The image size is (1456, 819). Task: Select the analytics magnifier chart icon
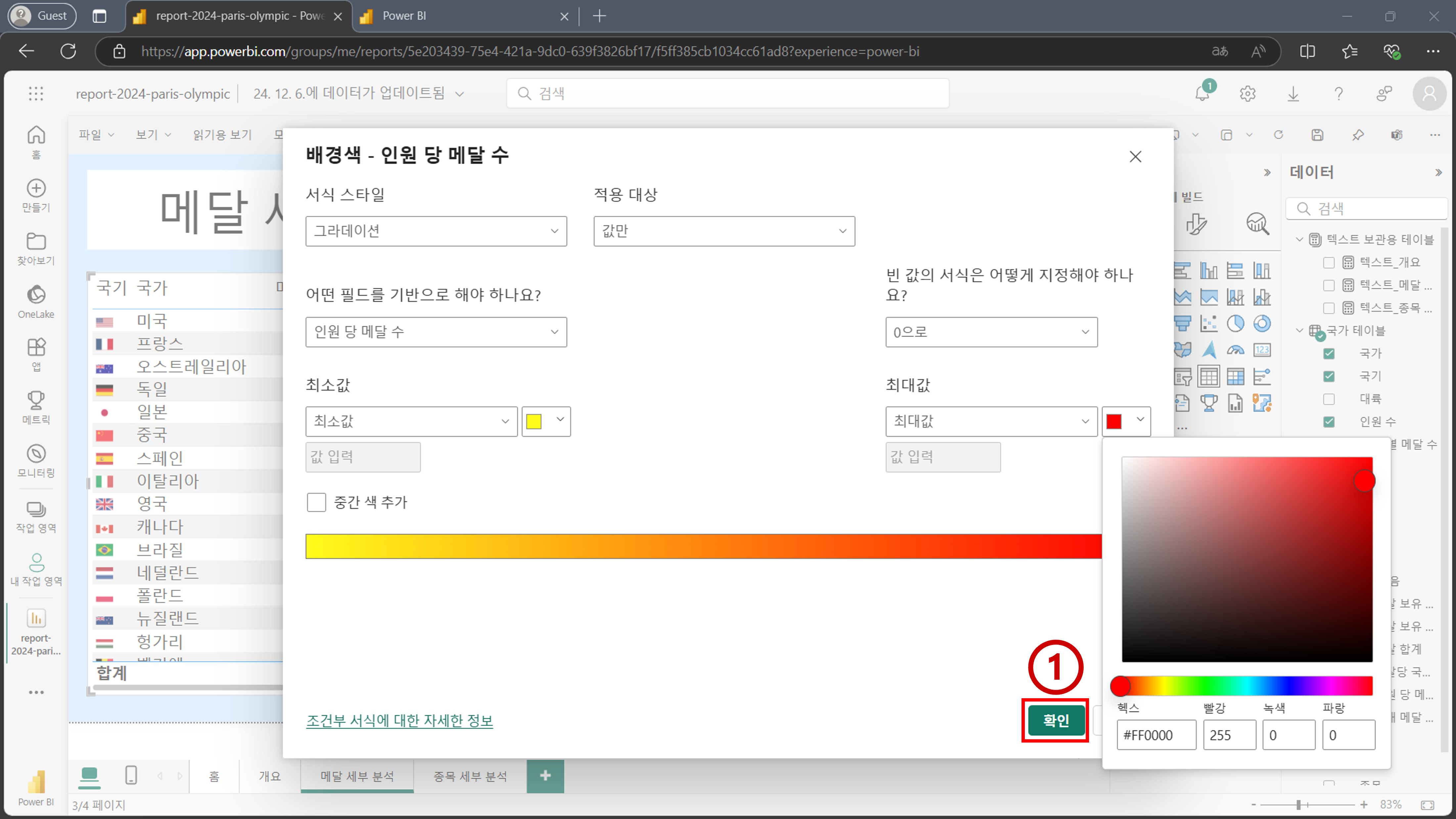click(x=1257, y=224)
